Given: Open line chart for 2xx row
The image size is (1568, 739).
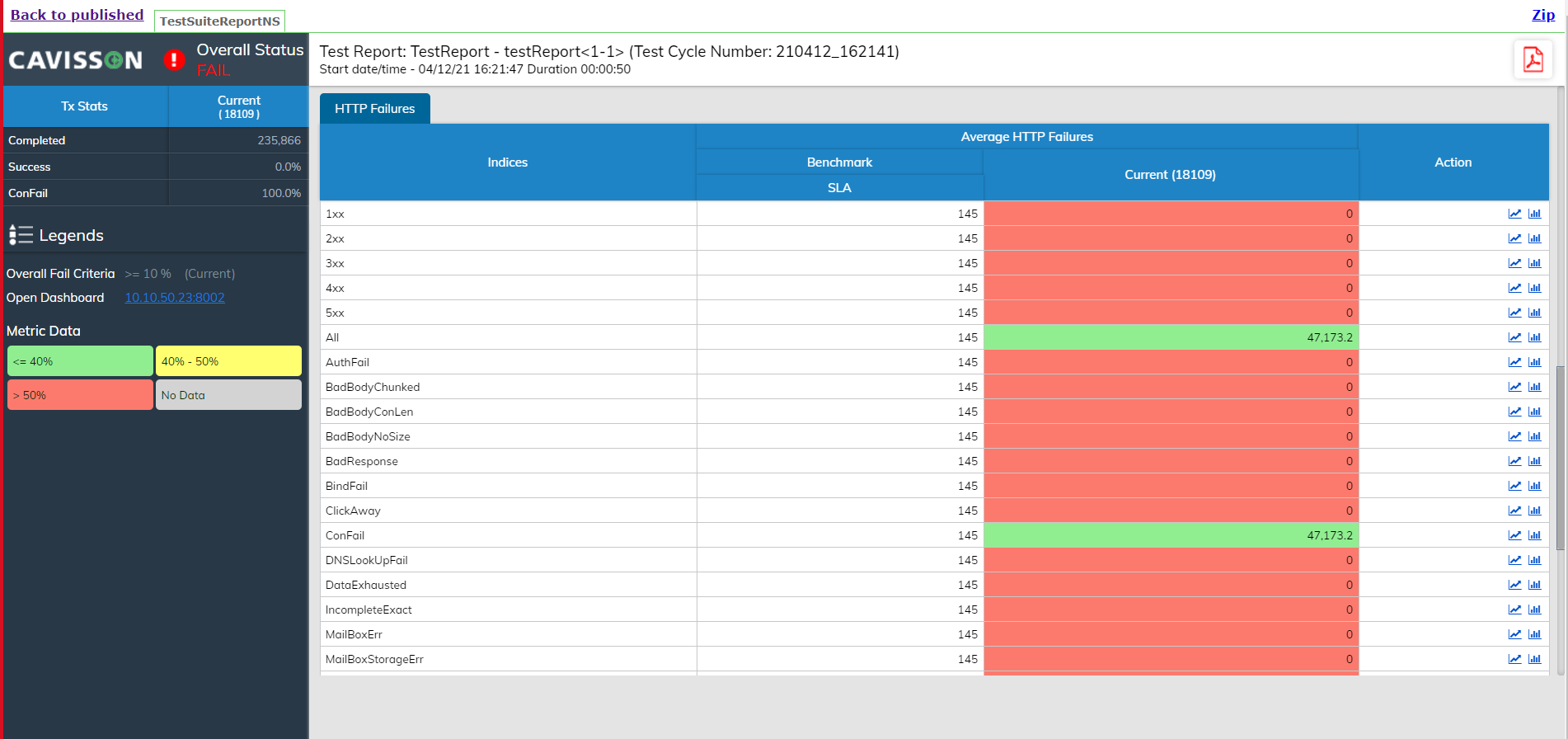Looking at the screenshot, I should coord(1514,238).
